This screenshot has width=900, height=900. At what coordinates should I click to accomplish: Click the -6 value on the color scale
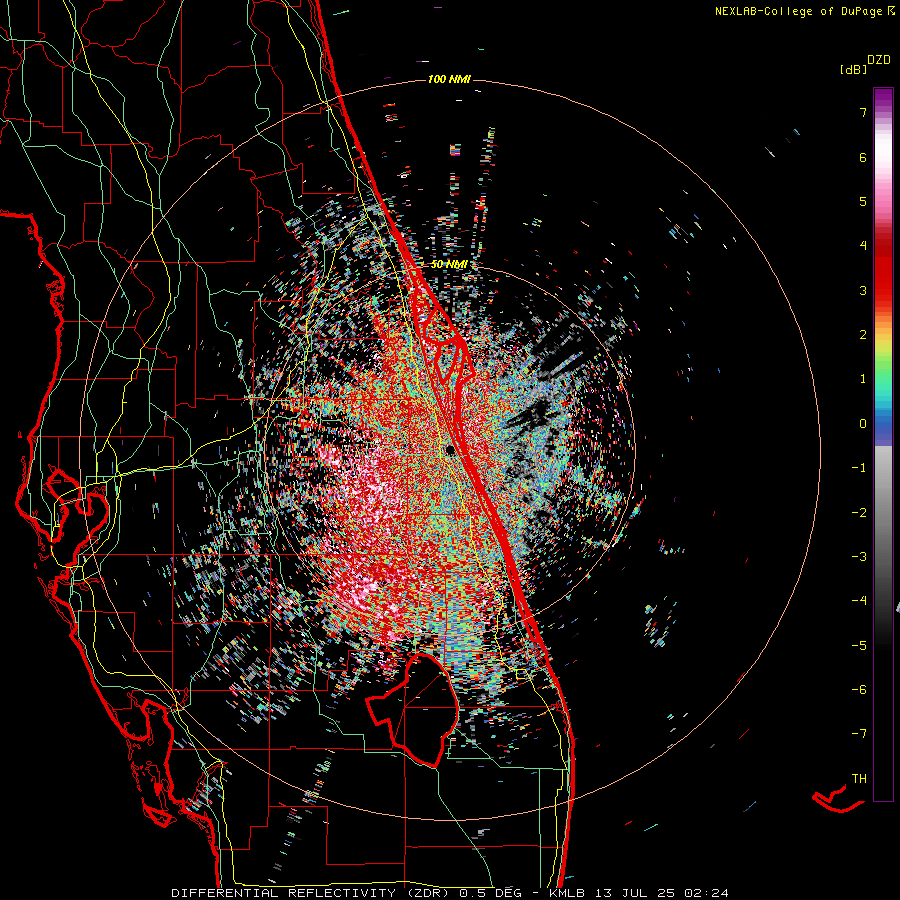click(859, 689)
